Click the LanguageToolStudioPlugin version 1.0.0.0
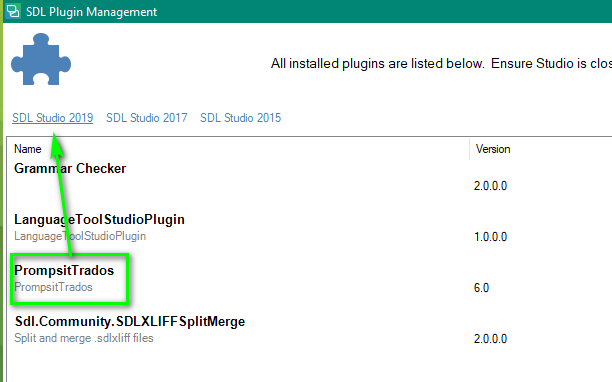 pos(490,237)
